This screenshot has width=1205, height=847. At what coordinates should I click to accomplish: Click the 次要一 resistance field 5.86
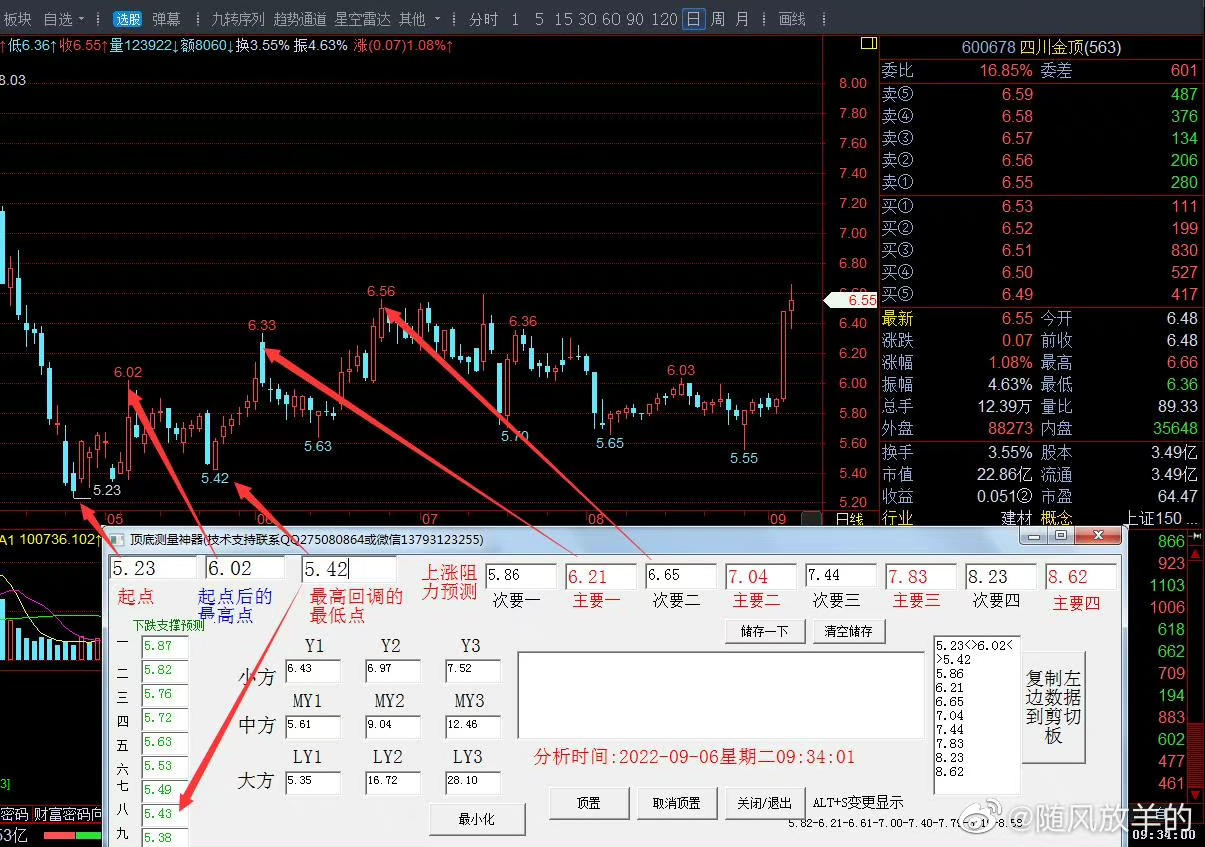click(521, 576)
